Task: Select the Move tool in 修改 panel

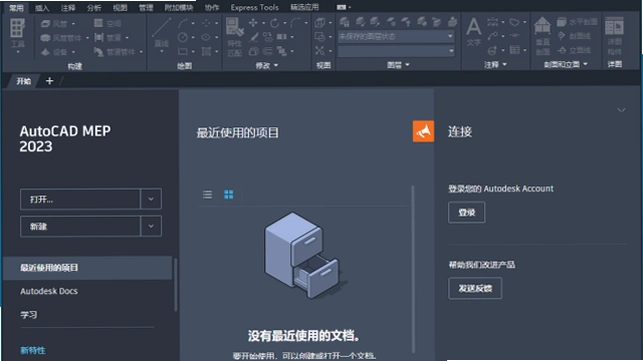Action: point(253,23)
